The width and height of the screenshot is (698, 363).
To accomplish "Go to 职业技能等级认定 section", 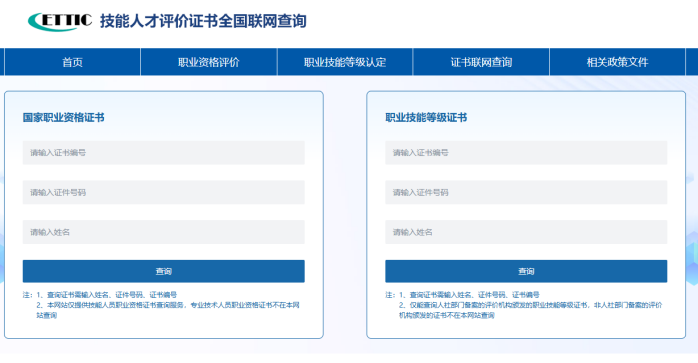I will click(x=345, y=62).
